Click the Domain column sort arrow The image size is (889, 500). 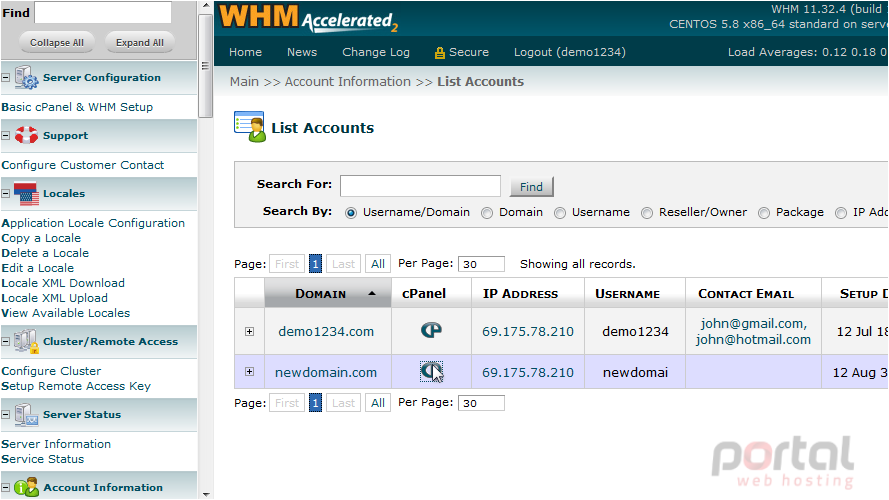click(x=372, y=293)
